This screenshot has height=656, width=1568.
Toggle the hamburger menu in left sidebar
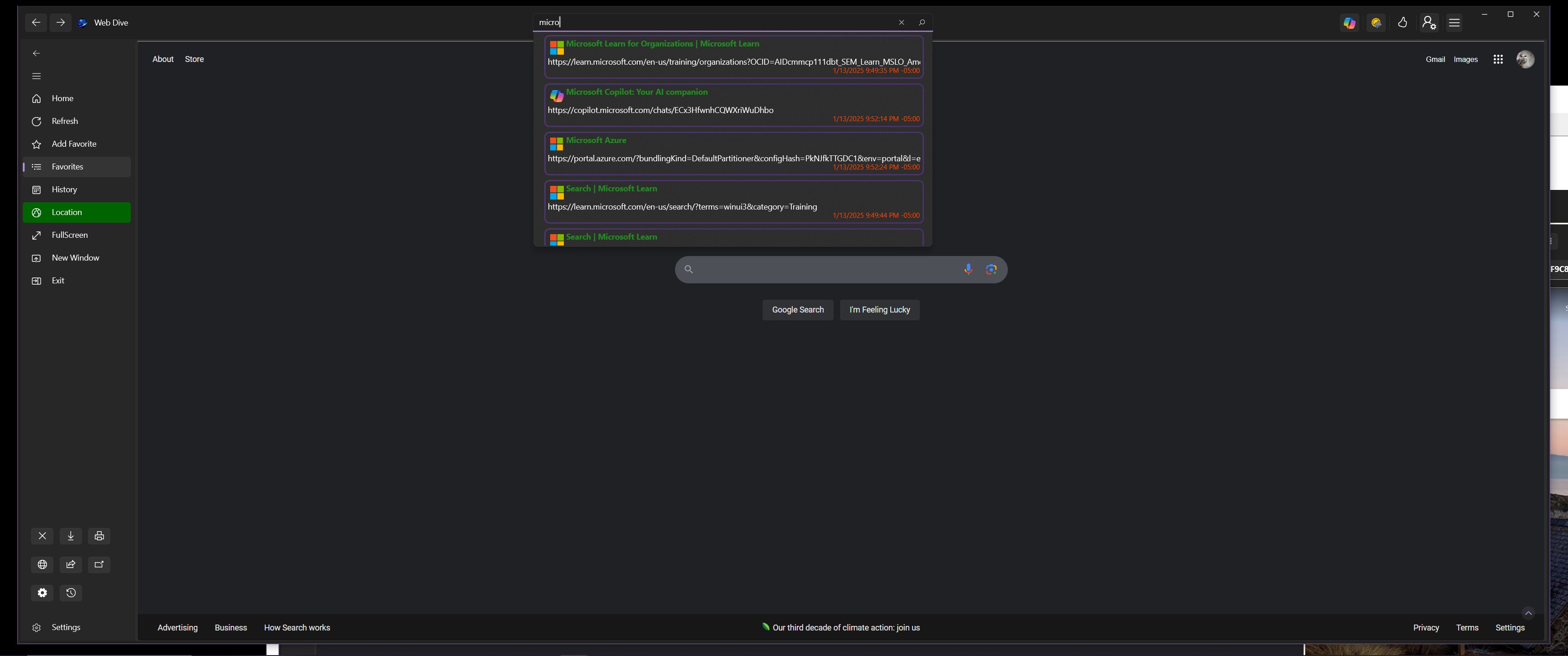36,76
